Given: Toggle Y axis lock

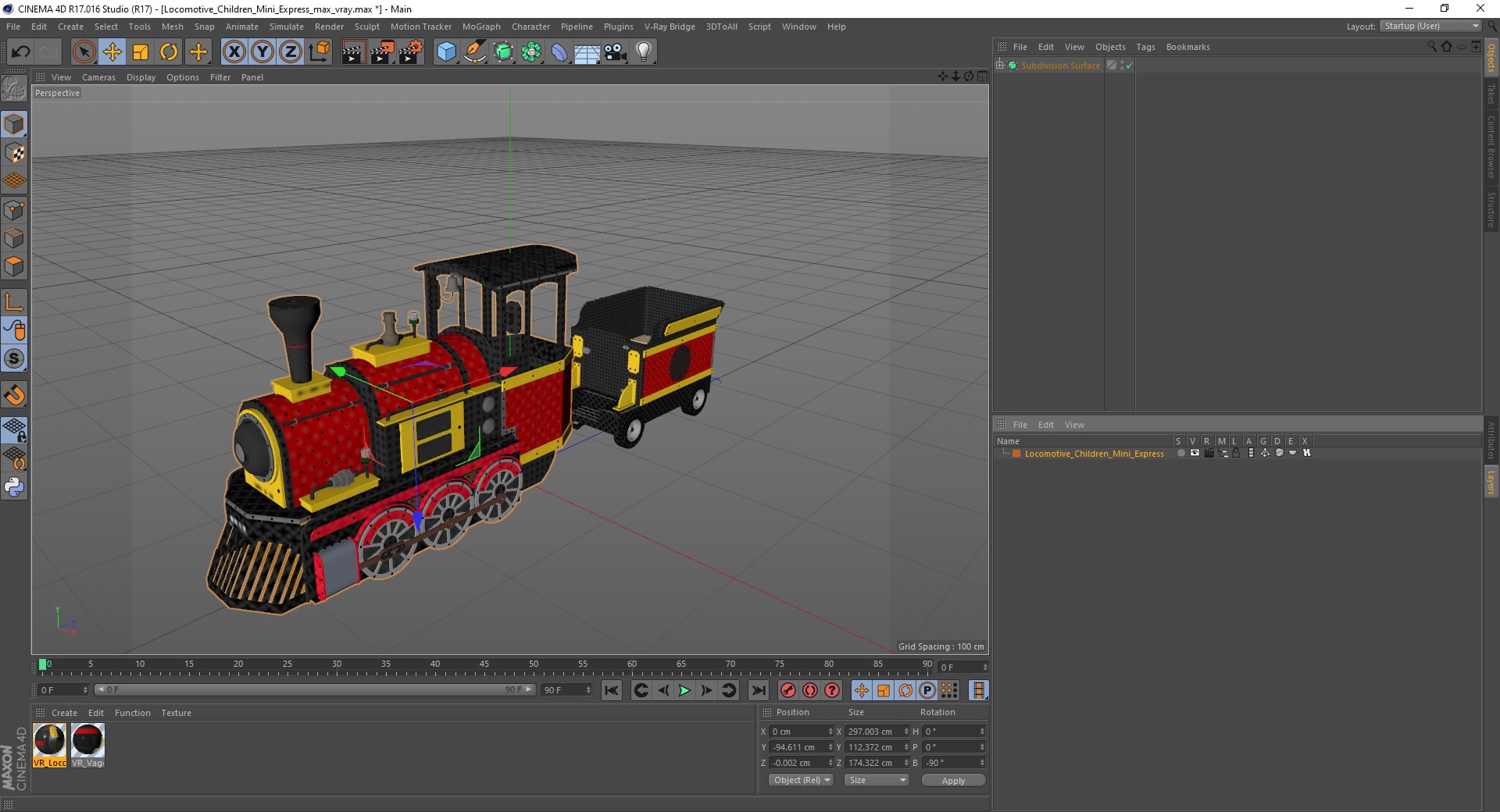Looking at the screenshot, I should pyautogui.click(x=262, y=52).
